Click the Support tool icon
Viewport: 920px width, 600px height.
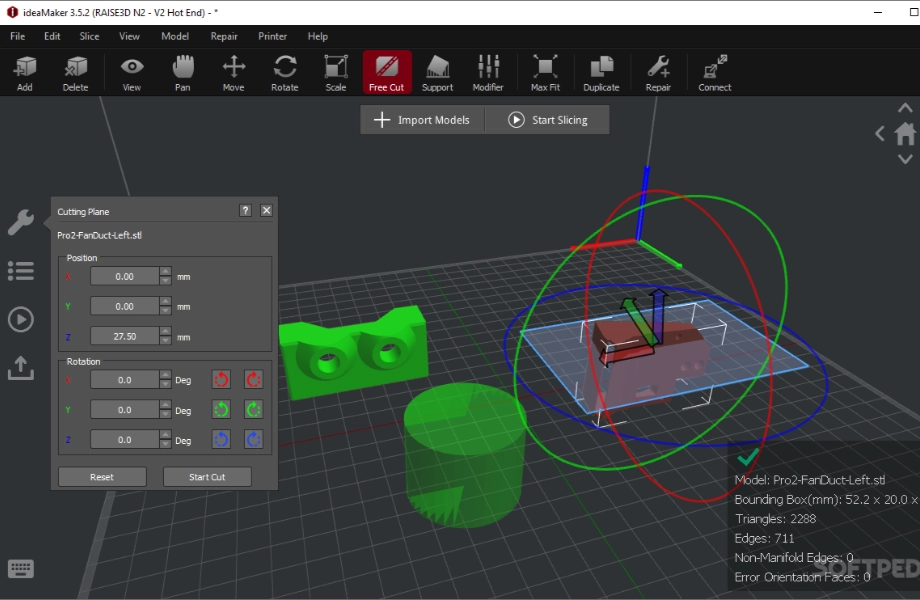(x=437, y=72)
